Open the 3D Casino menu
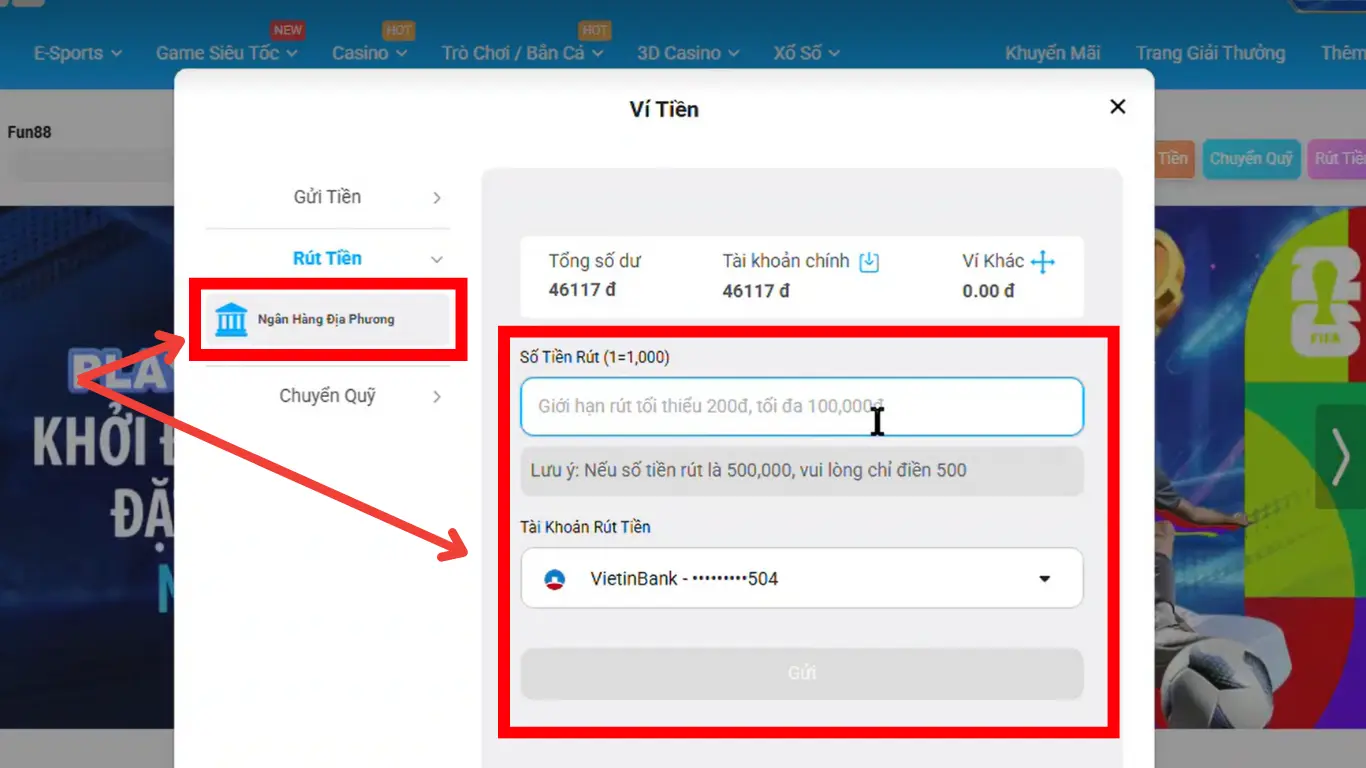 688,53
